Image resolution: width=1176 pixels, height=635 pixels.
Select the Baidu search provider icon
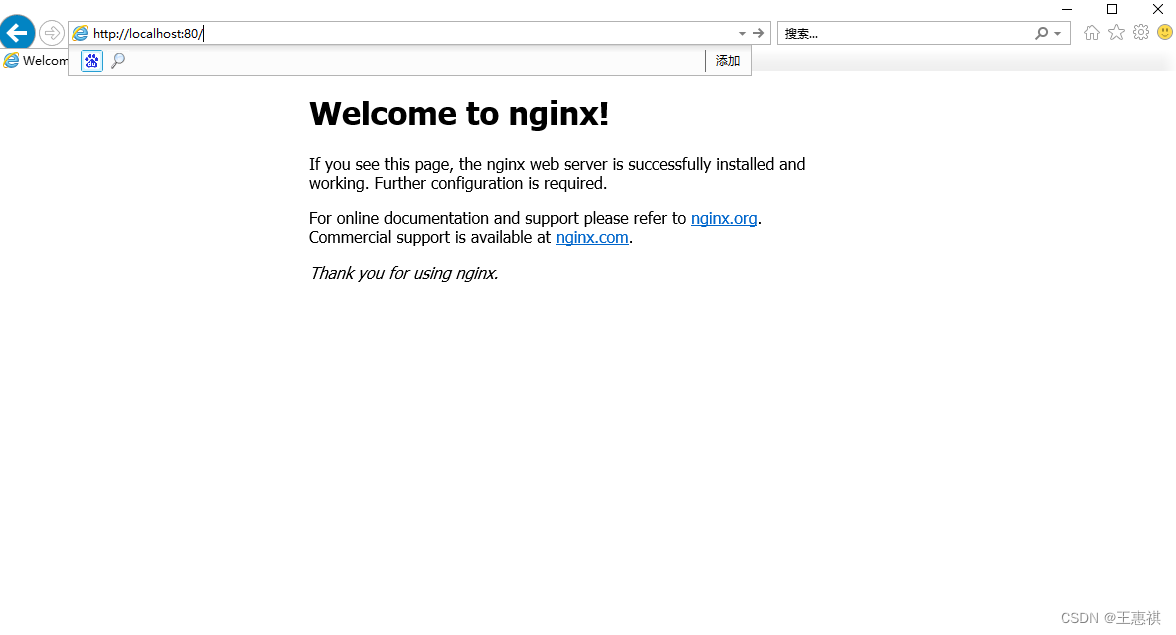(91, 61)
